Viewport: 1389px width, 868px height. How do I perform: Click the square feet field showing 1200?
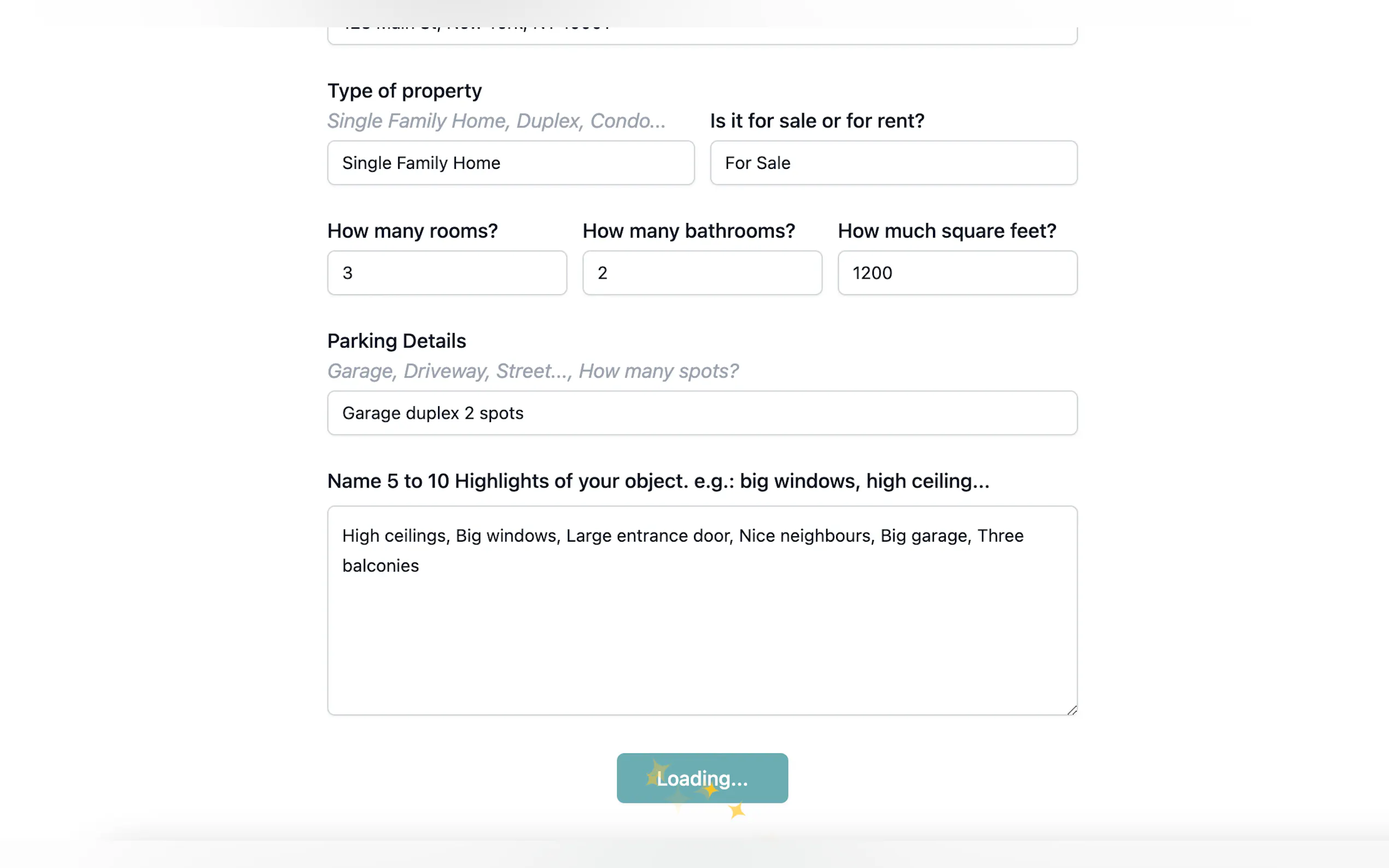click(956, 273)
